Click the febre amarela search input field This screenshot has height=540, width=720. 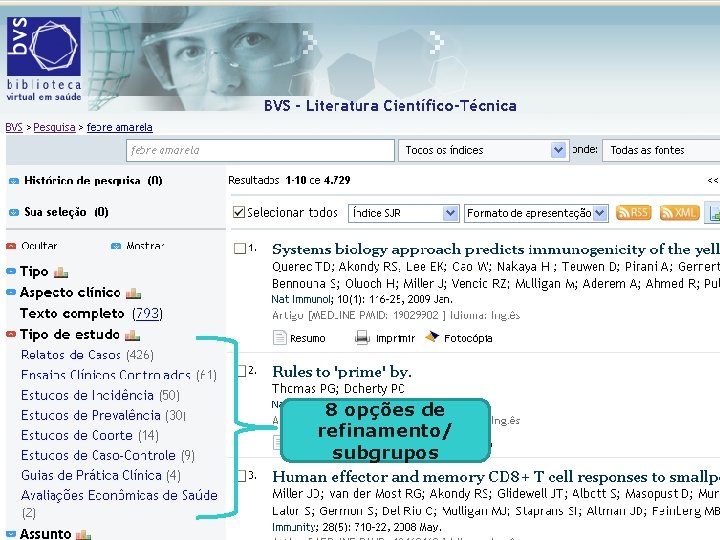[x=260, y=150]
